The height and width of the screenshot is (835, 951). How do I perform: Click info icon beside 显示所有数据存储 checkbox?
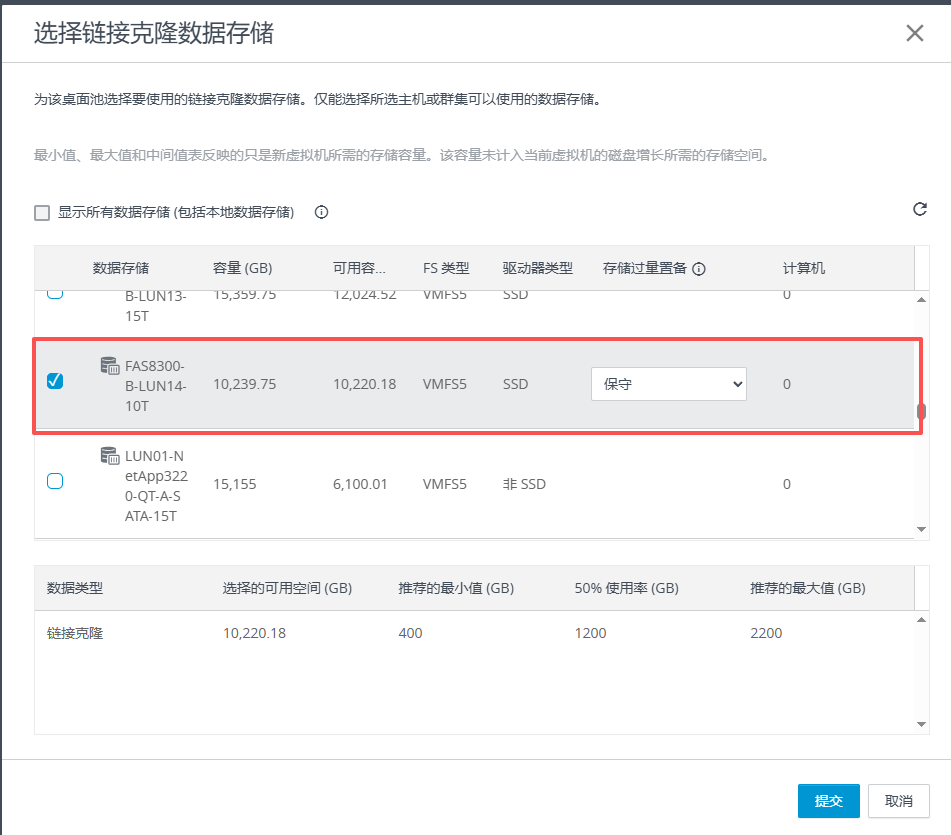[x=321, y=212]
